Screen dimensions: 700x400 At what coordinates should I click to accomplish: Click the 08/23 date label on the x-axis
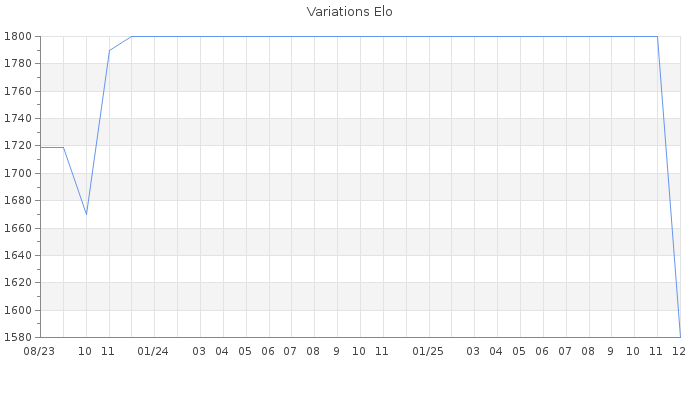click(x=40, y=352)
